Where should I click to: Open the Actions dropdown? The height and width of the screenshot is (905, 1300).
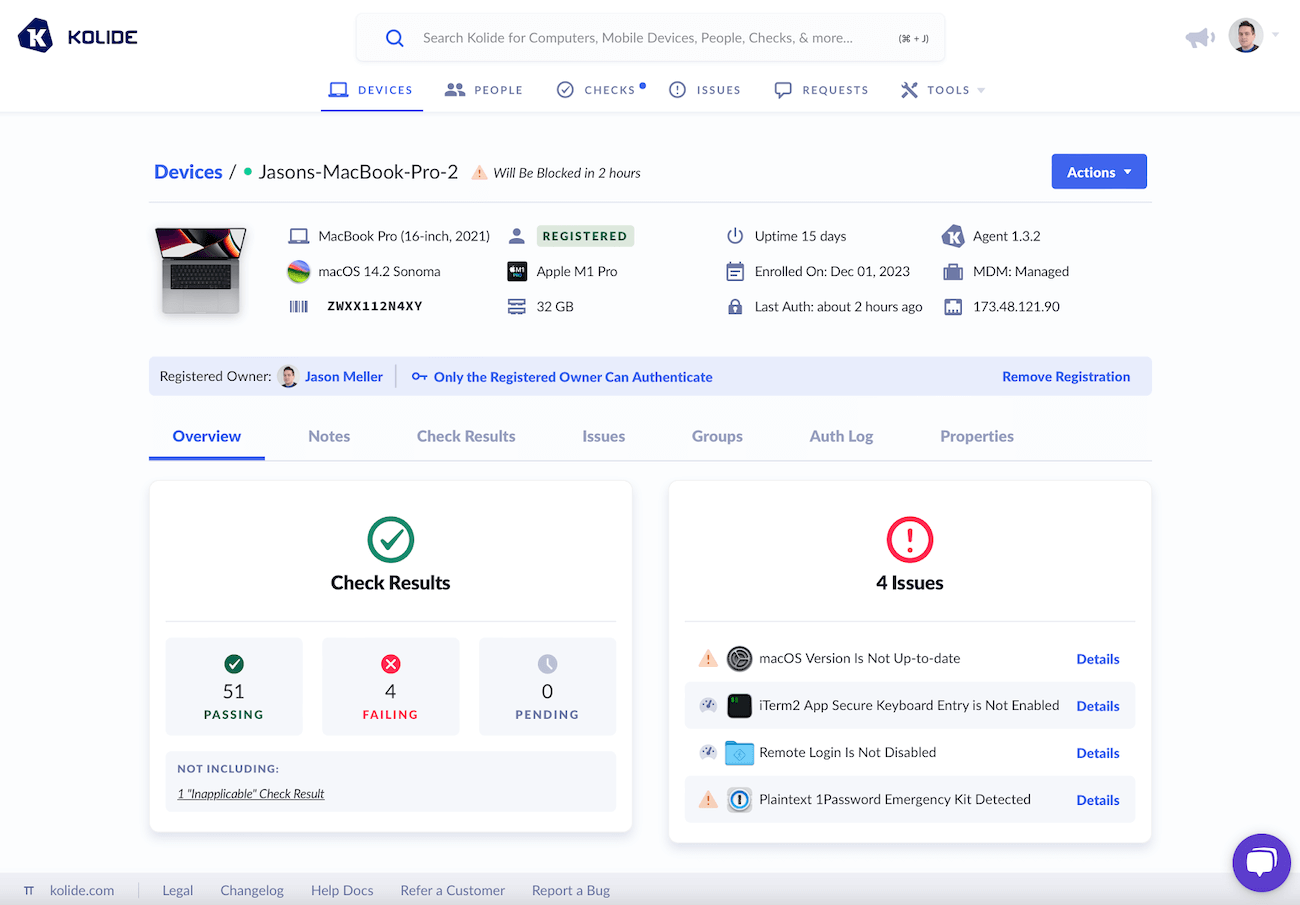coord(1098,171)
